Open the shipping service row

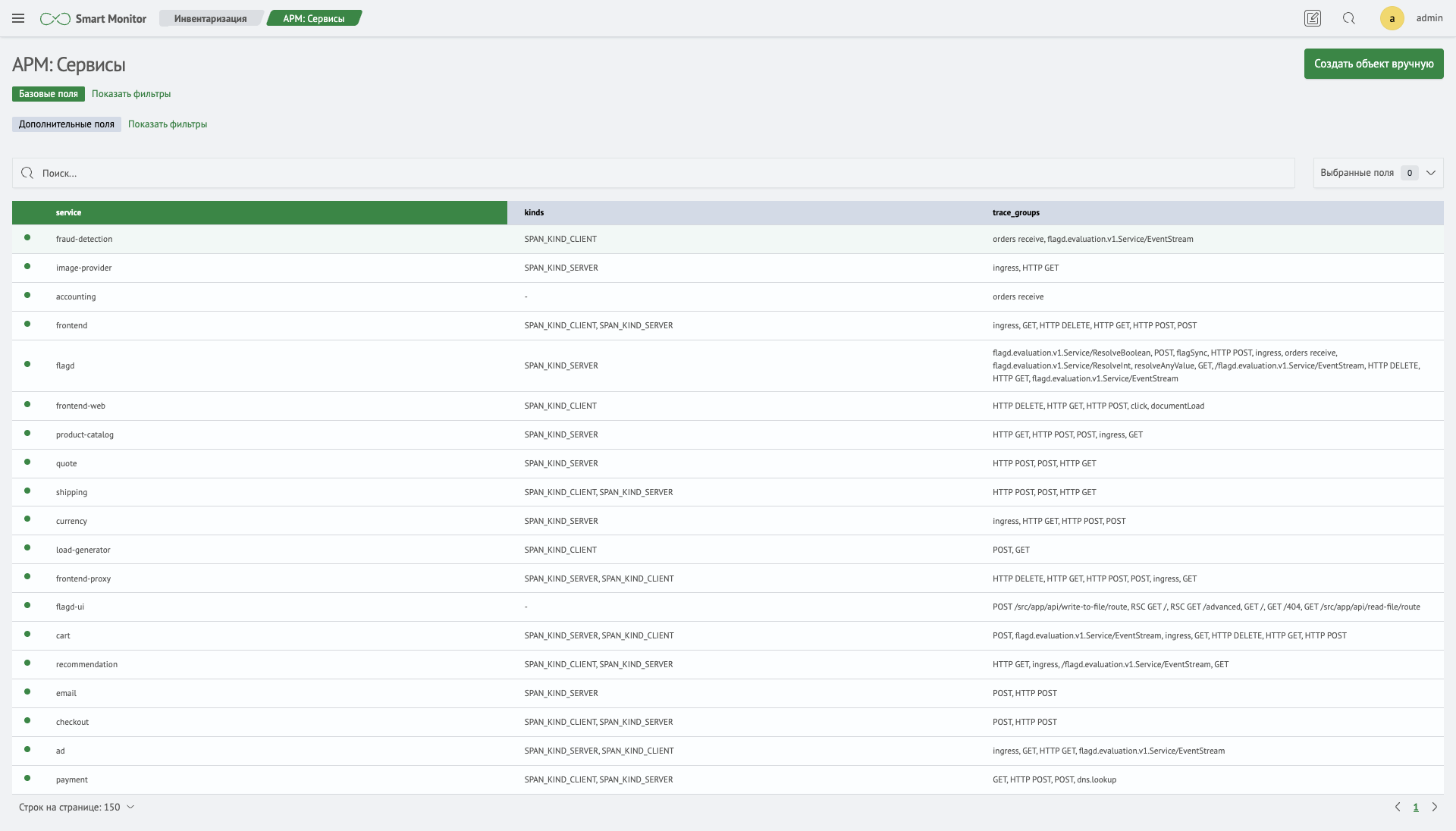click(x=728, y=492)
